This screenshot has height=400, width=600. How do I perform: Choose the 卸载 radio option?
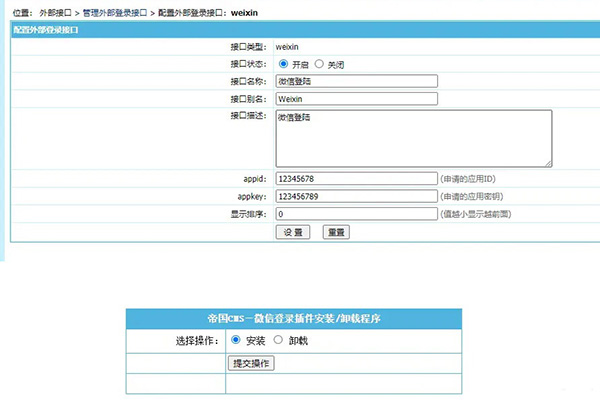click(278, 340)
